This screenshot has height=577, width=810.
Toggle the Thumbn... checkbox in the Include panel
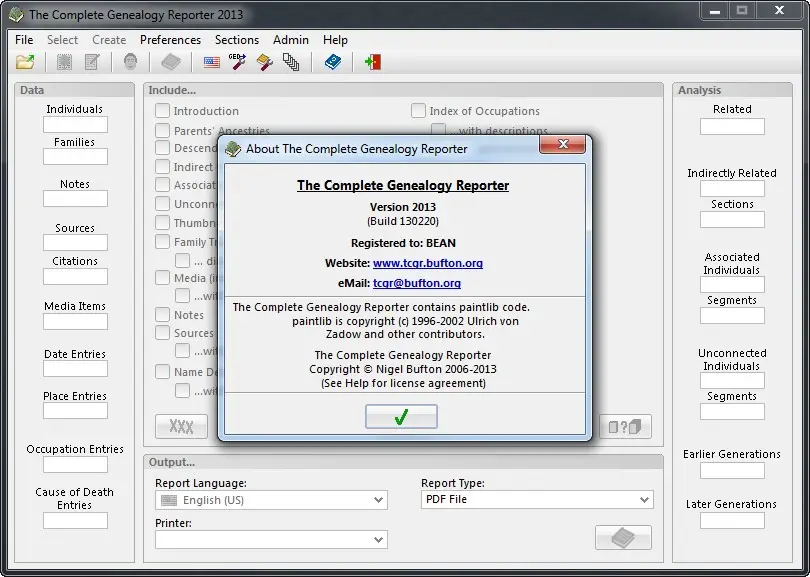pos(162,223)
